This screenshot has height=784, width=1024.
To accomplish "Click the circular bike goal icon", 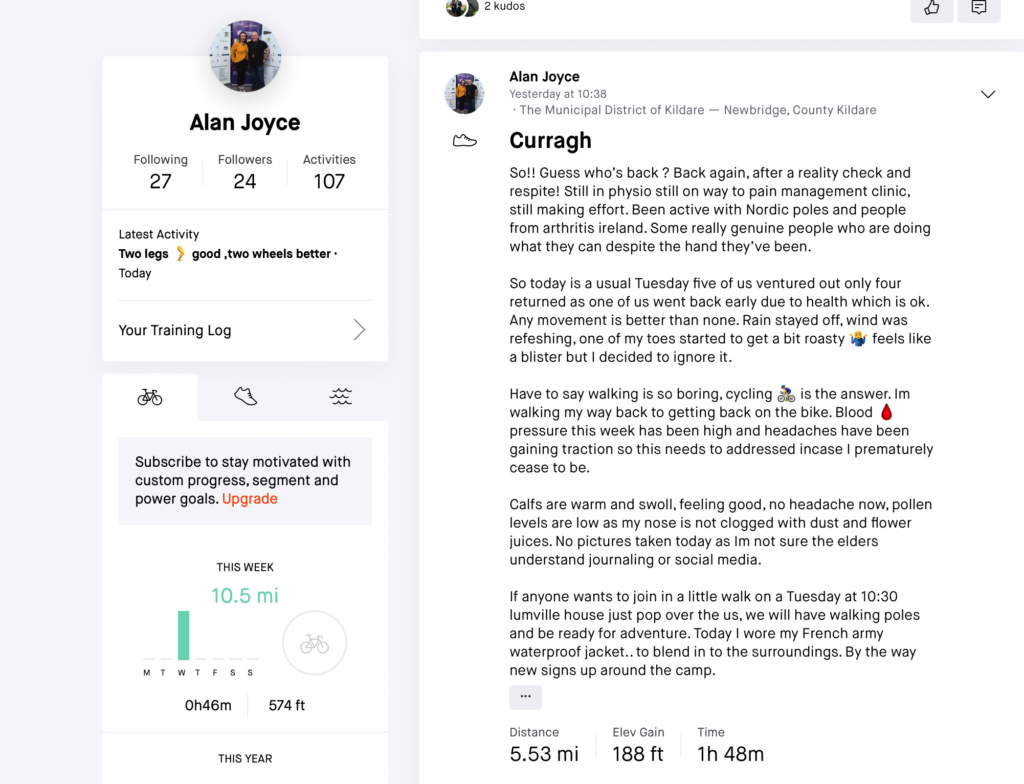I will (x=314, y=643).
